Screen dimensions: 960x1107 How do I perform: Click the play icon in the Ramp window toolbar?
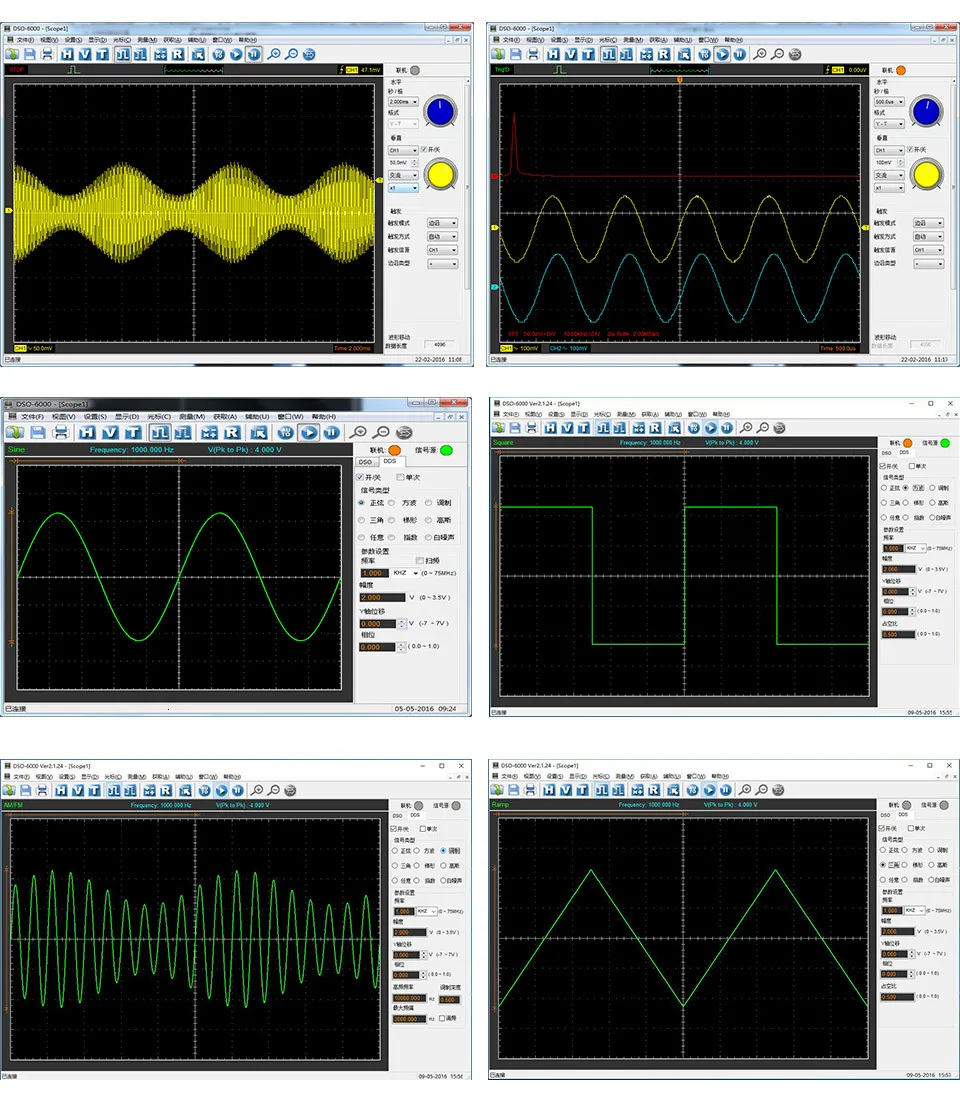coord(709,790)
